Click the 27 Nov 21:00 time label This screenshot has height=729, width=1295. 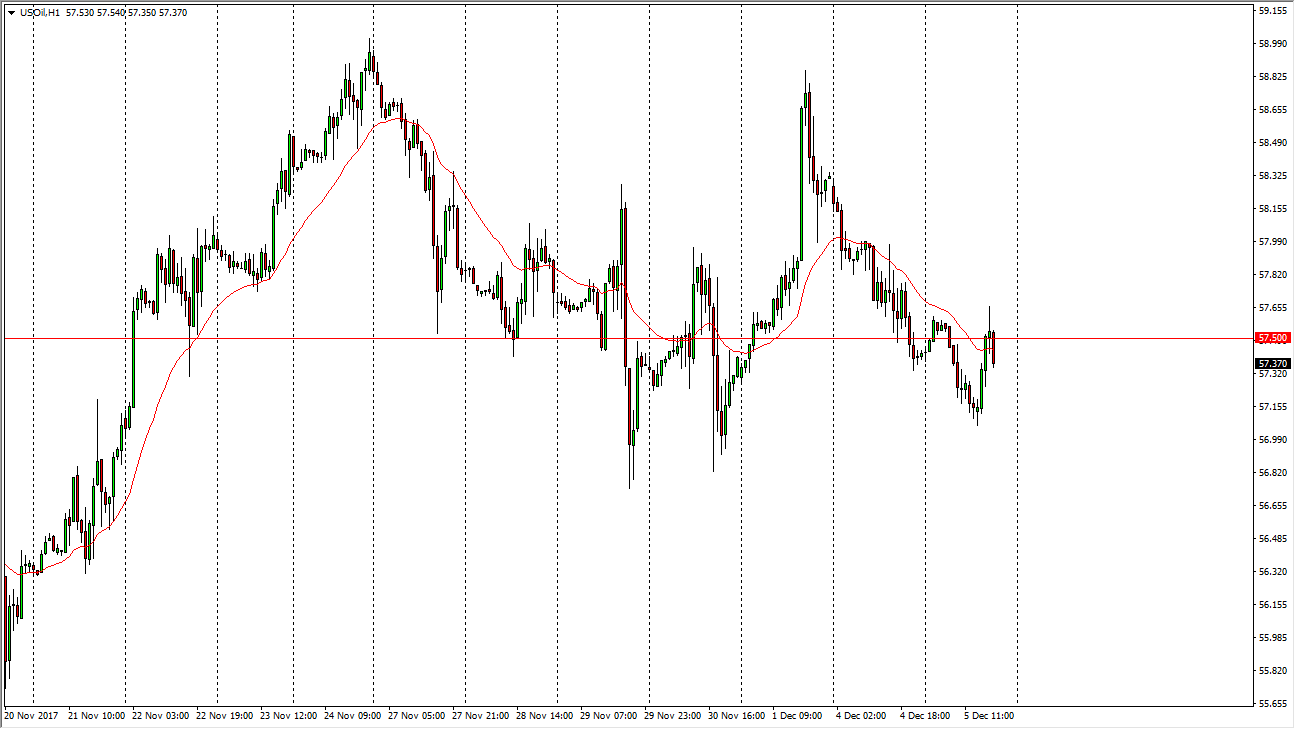tap(484, 716)
